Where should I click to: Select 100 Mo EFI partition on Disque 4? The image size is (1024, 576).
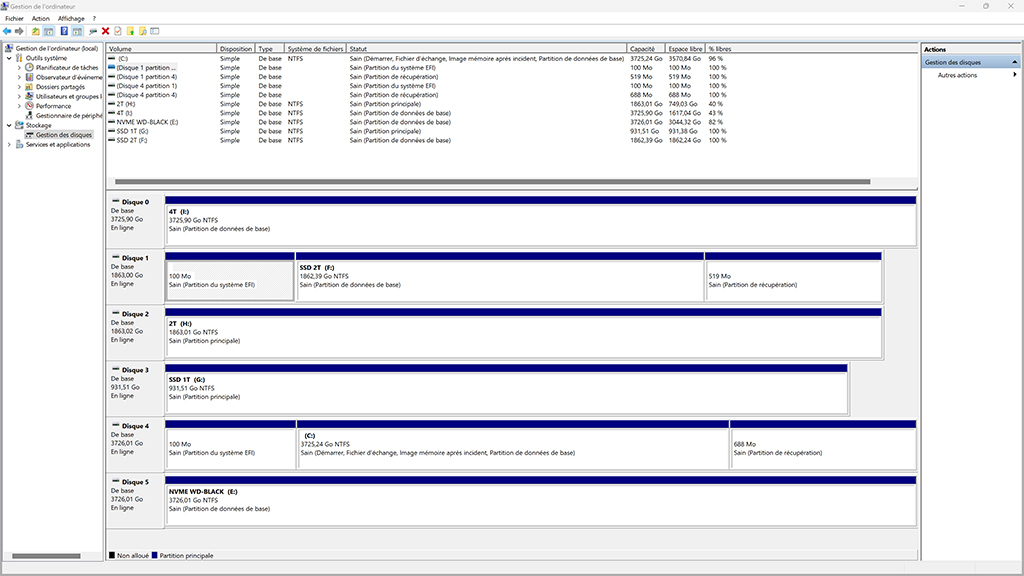pyautogui.click(x=231, y=445)
